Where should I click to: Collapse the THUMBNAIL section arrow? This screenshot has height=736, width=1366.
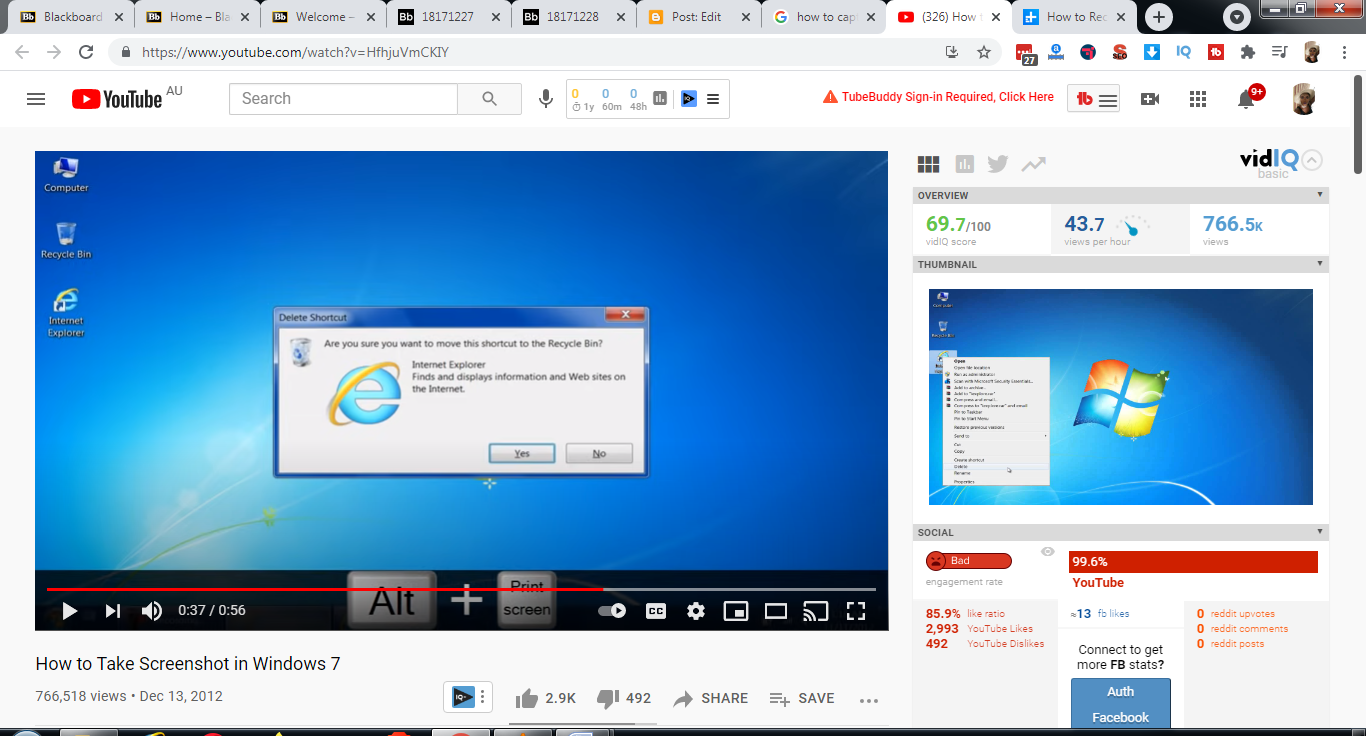pyautogui.click(x=1320, y=264)
